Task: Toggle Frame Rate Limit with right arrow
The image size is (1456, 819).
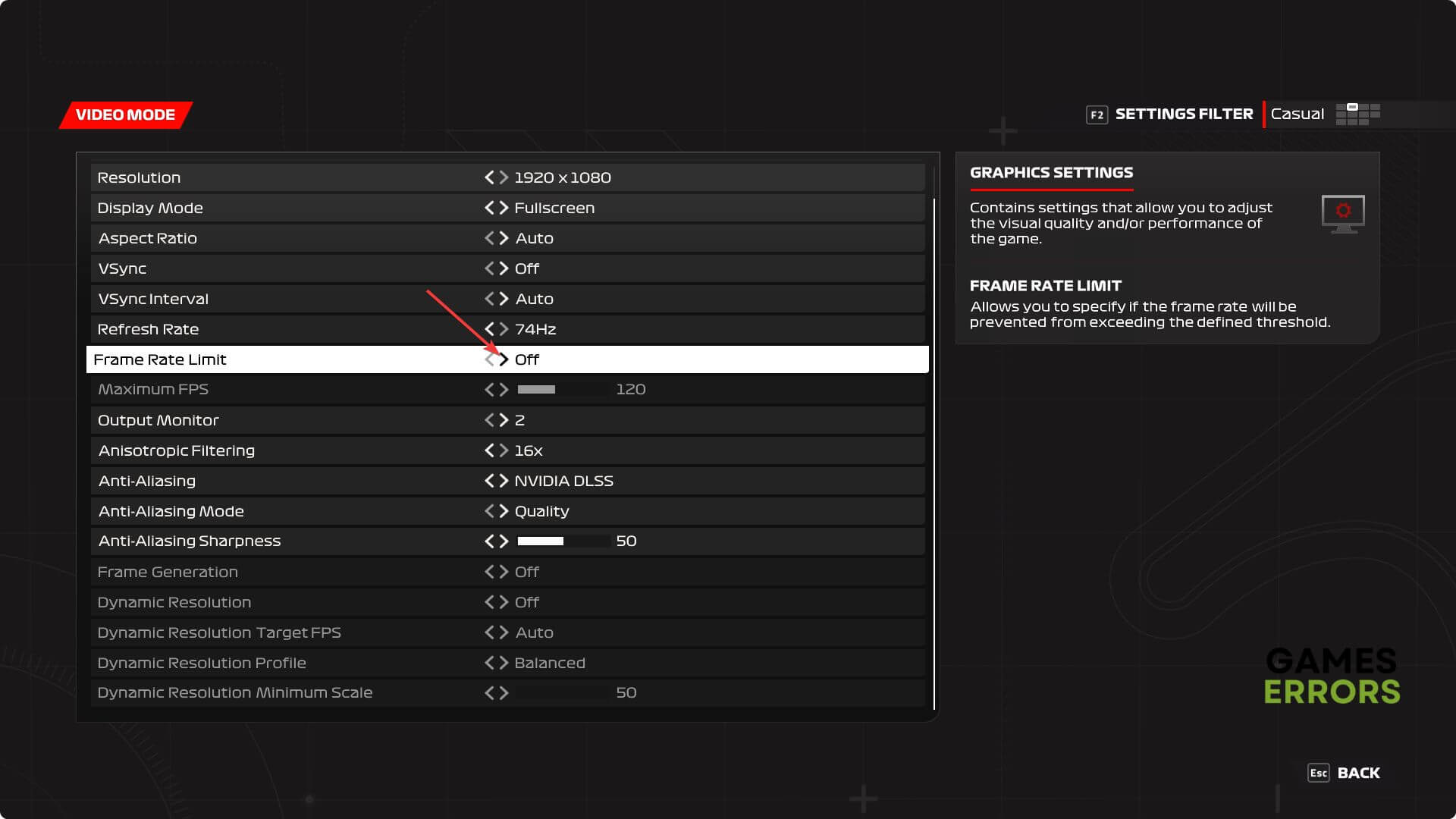Action: [x=504, y=359]
